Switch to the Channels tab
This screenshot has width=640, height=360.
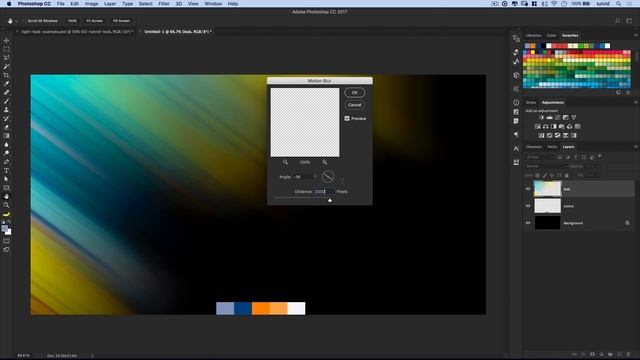533,147
